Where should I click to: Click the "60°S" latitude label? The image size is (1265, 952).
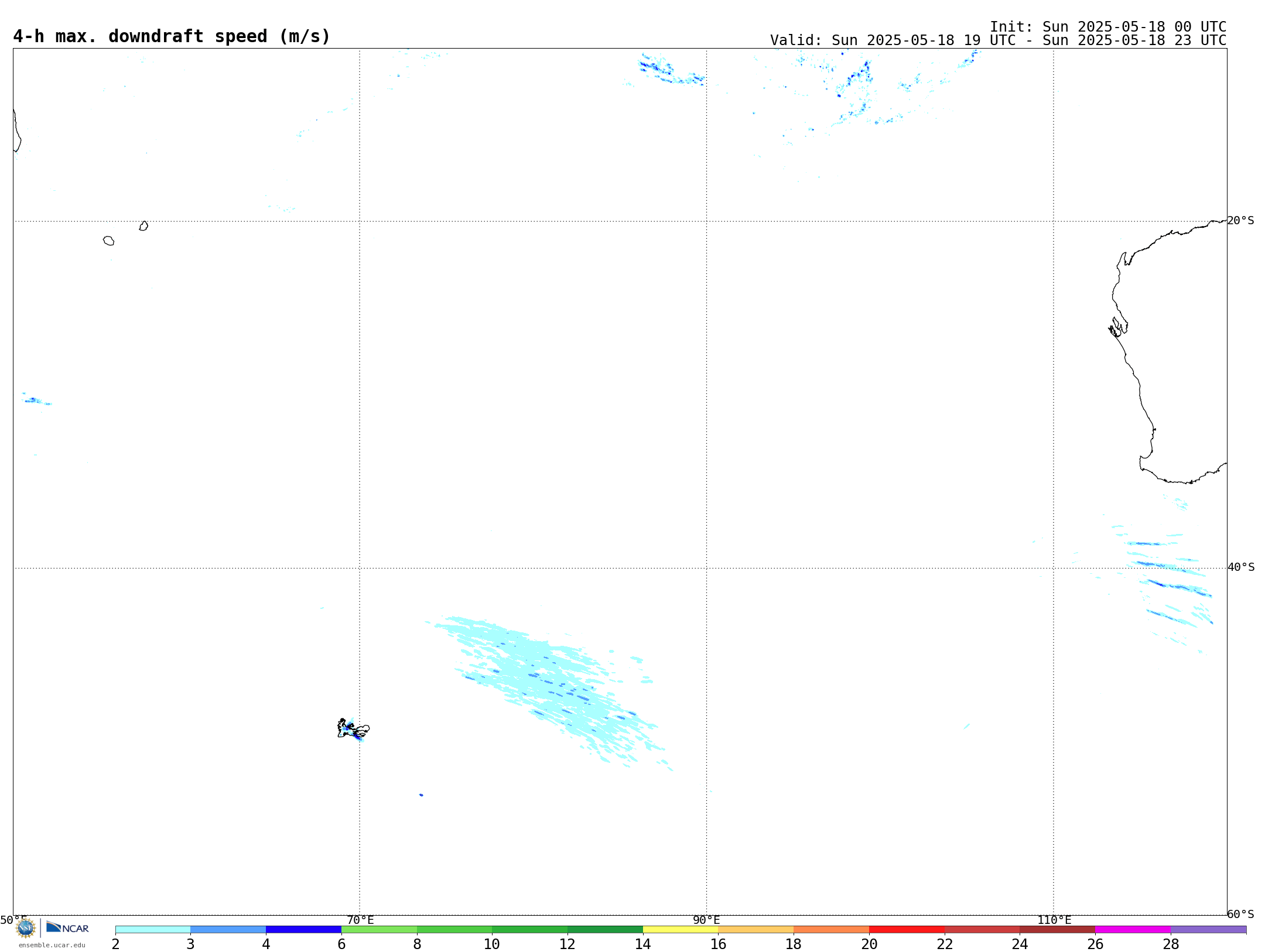coord(1241,914)
